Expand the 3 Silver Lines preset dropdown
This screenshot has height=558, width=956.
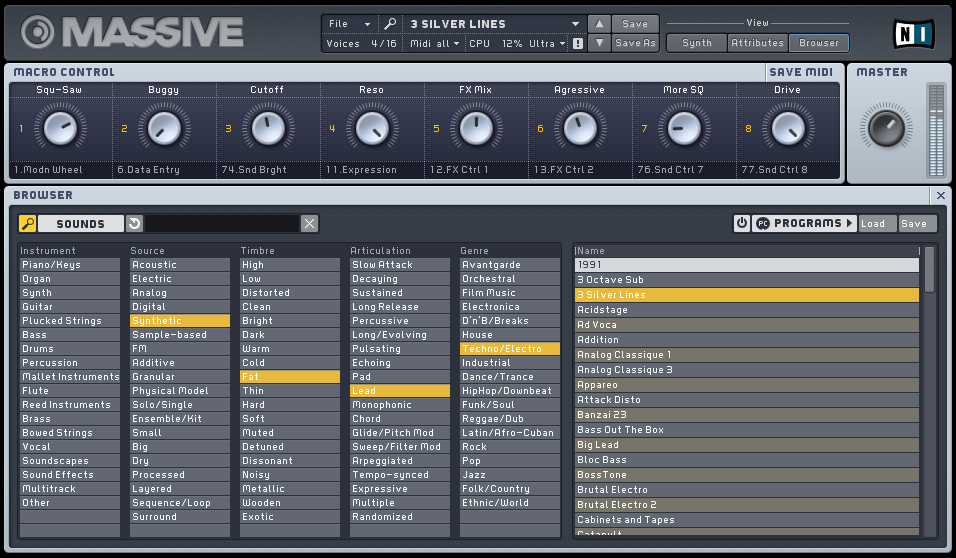click(575, 24)
